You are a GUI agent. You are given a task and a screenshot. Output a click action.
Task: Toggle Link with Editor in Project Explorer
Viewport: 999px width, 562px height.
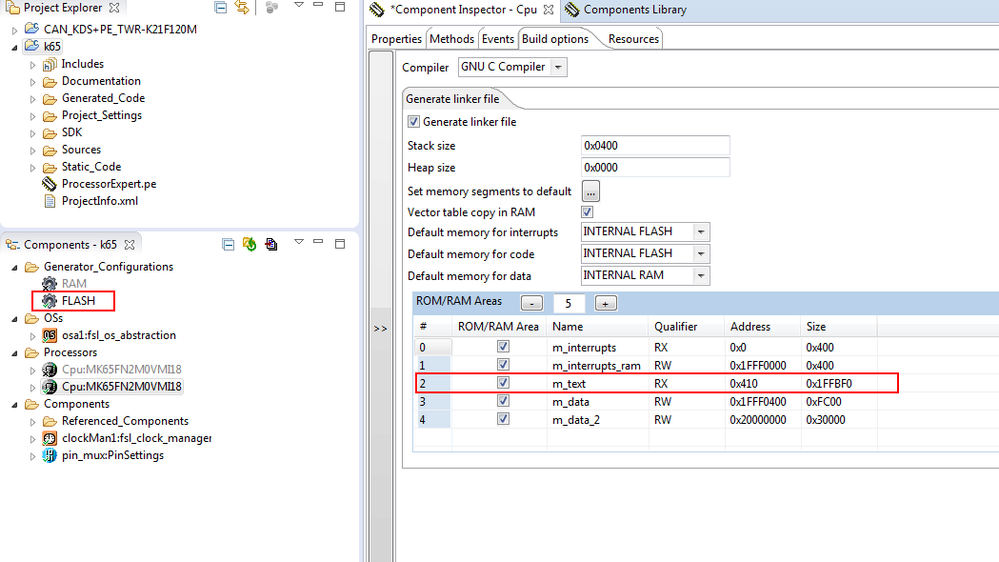242,8
